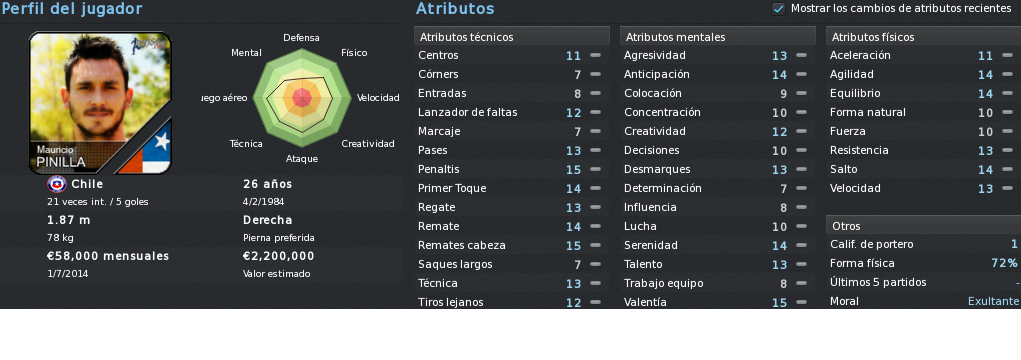
Task: Open the Atributos técnicos section header
Action: coord(512,37)
